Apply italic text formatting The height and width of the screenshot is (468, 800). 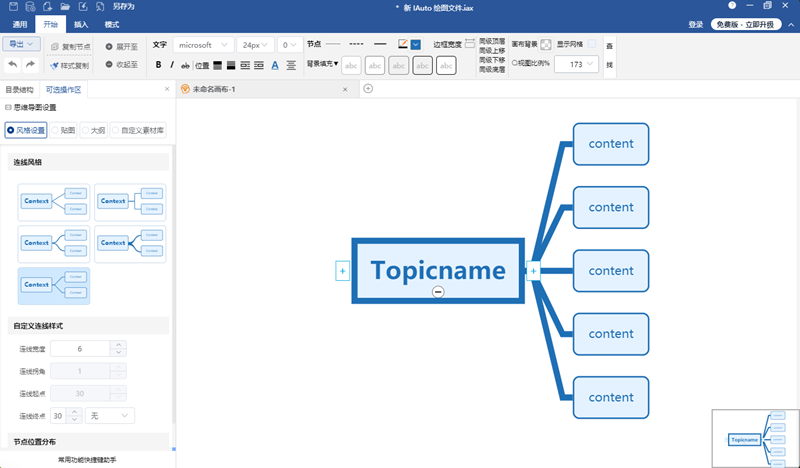173,65
